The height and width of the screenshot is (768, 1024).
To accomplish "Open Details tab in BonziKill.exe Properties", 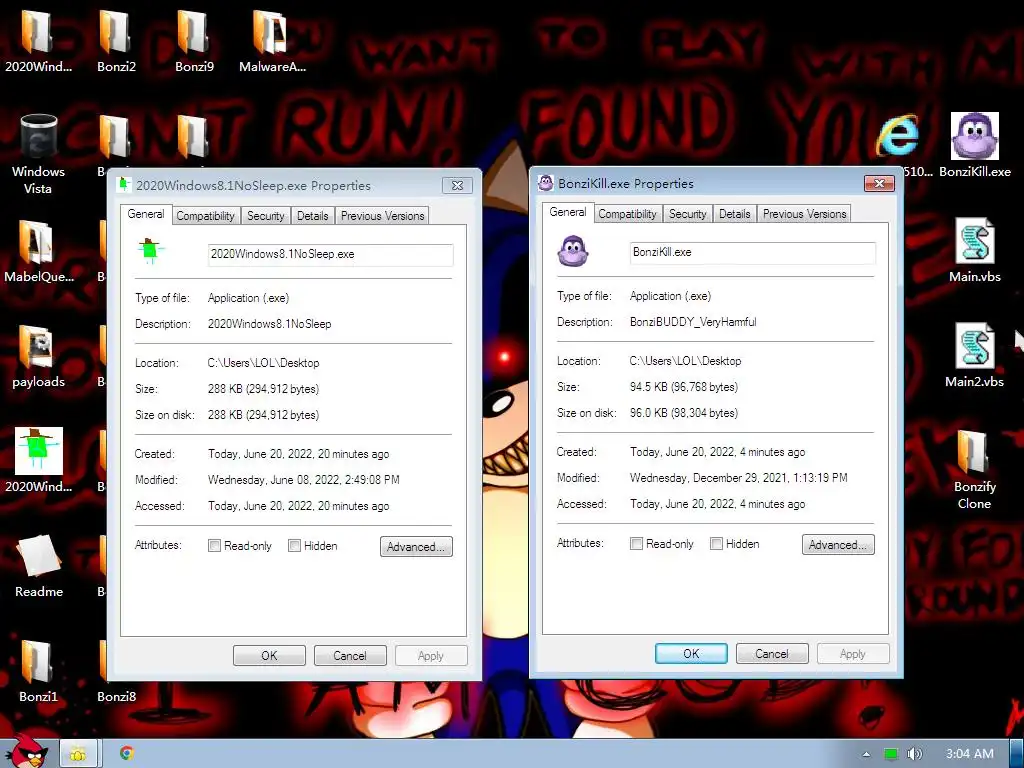I will point(735,214).
